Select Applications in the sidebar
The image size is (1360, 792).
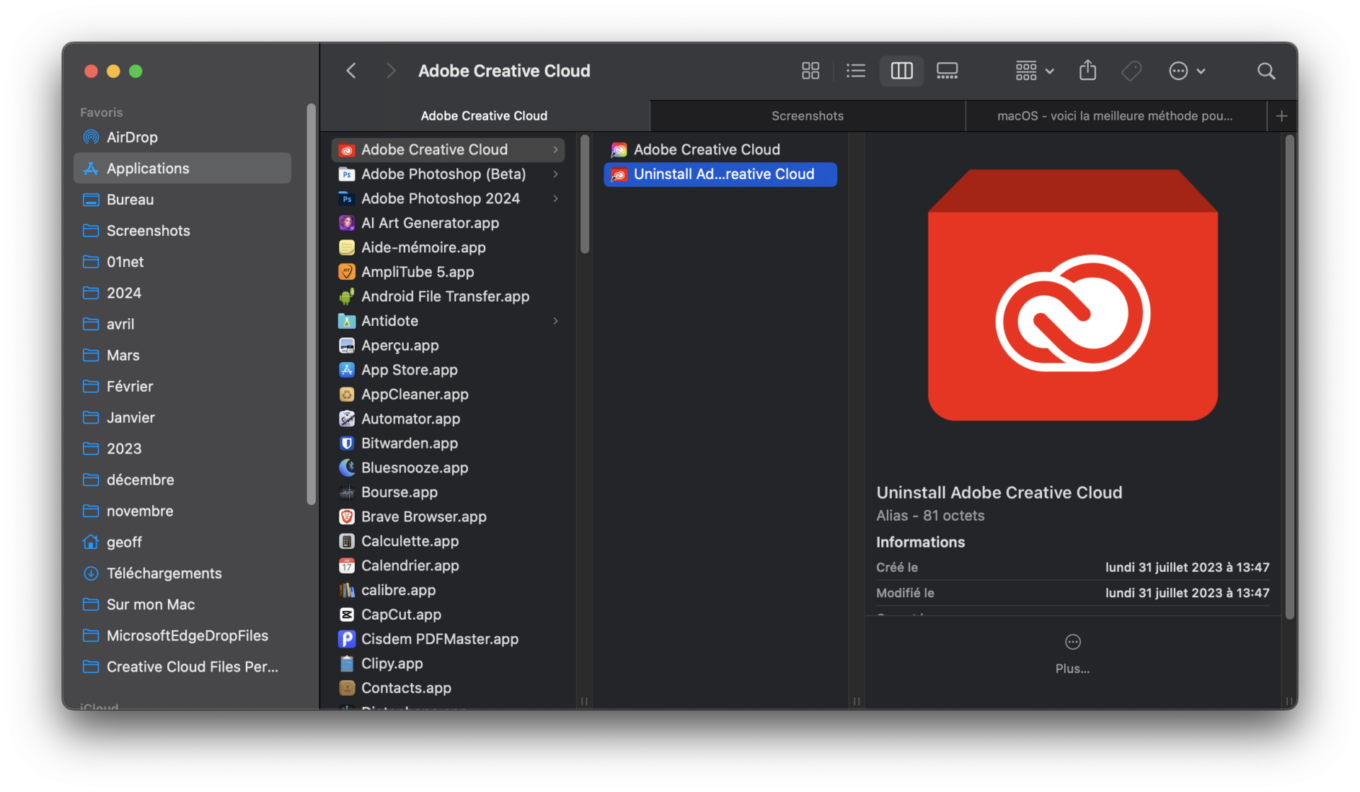pos(182,168)
